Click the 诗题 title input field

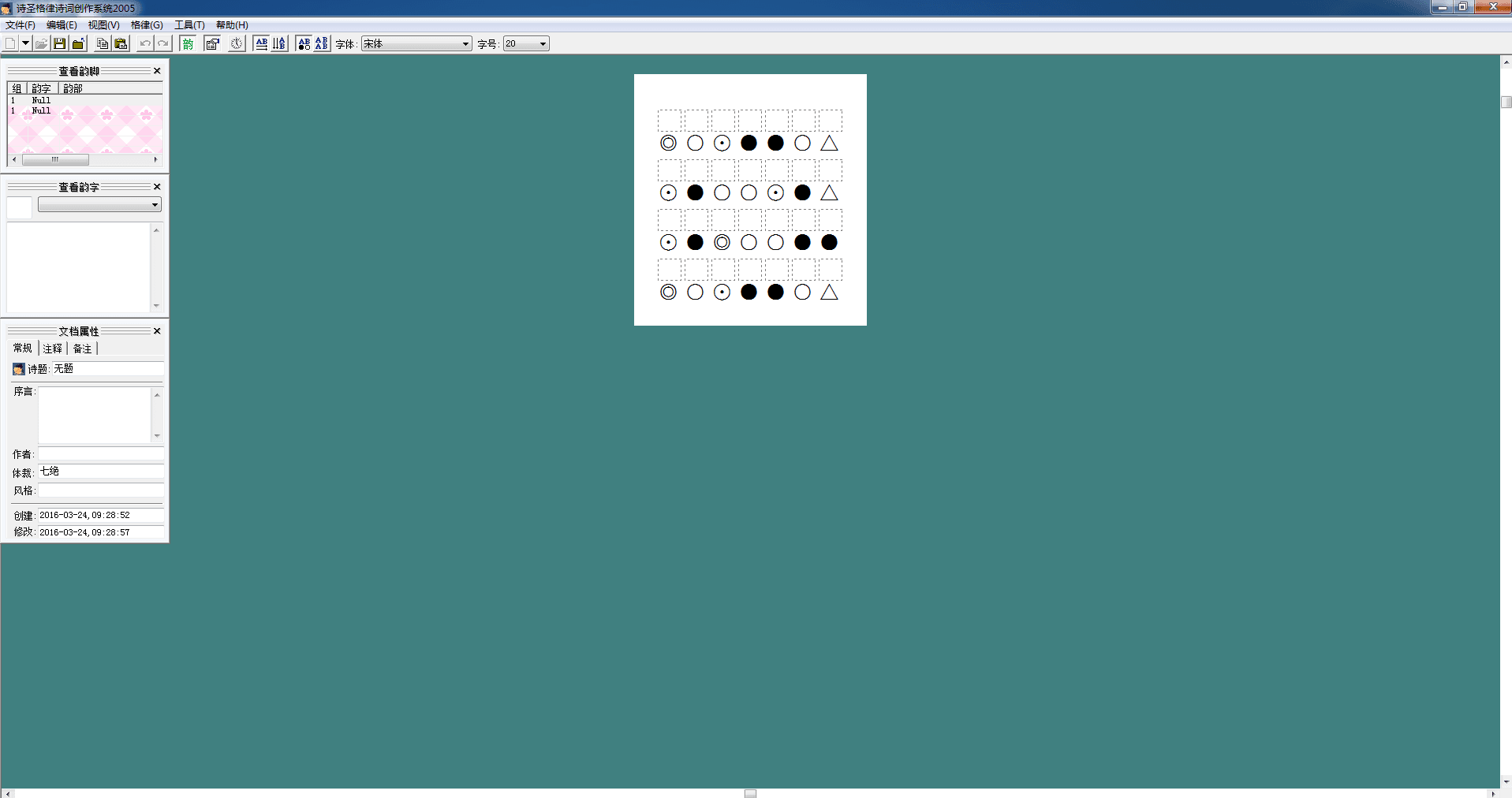108,369
